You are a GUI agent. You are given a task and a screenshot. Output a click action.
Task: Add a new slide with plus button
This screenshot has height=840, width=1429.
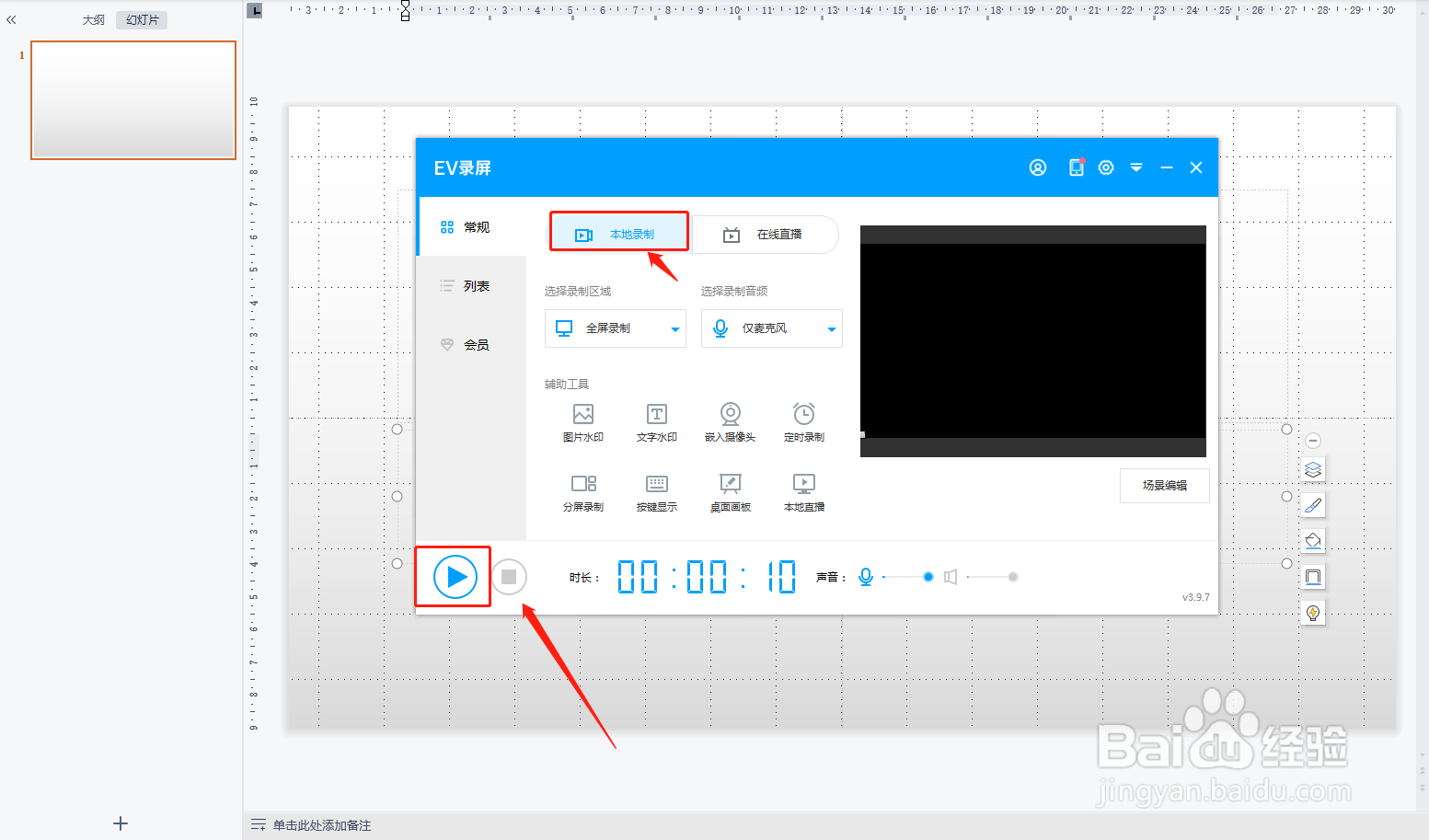(121, 823)
